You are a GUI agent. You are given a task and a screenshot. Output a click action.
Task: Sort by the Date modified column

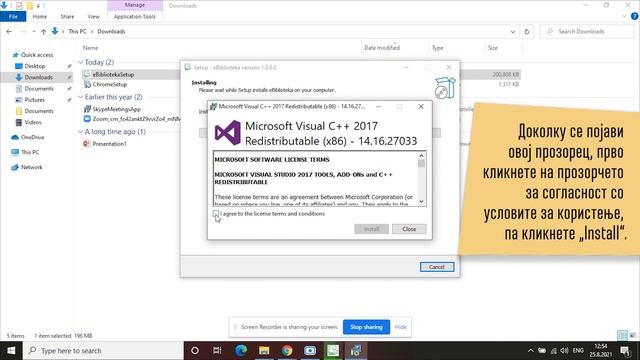[x=382, y=48]
